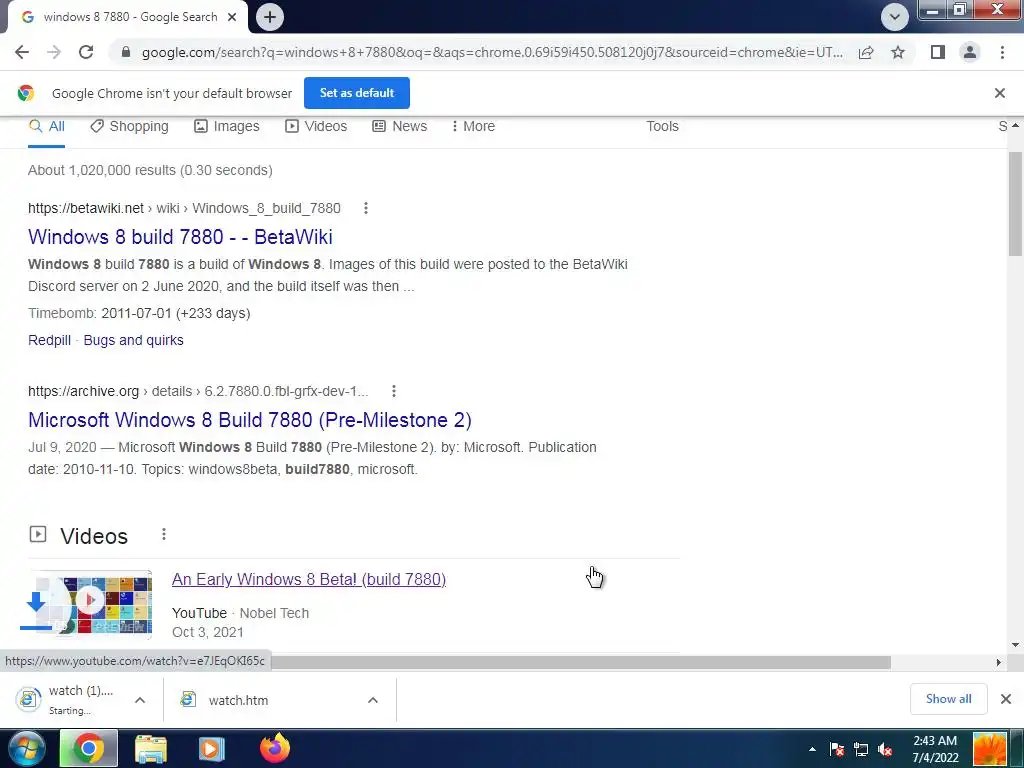
Task: Share this page icon
Action: (866, 52)
